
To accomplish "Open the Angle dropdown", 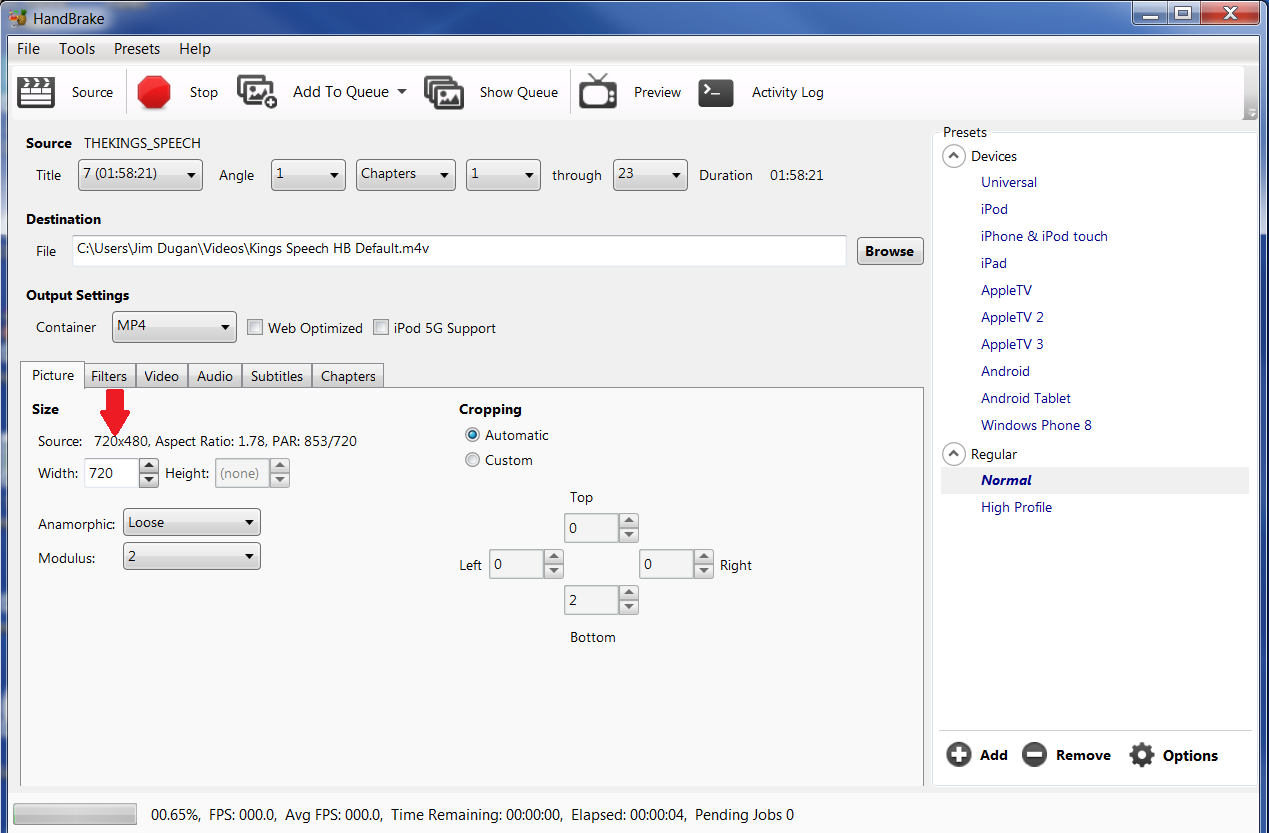I will [x=308, y=174].
